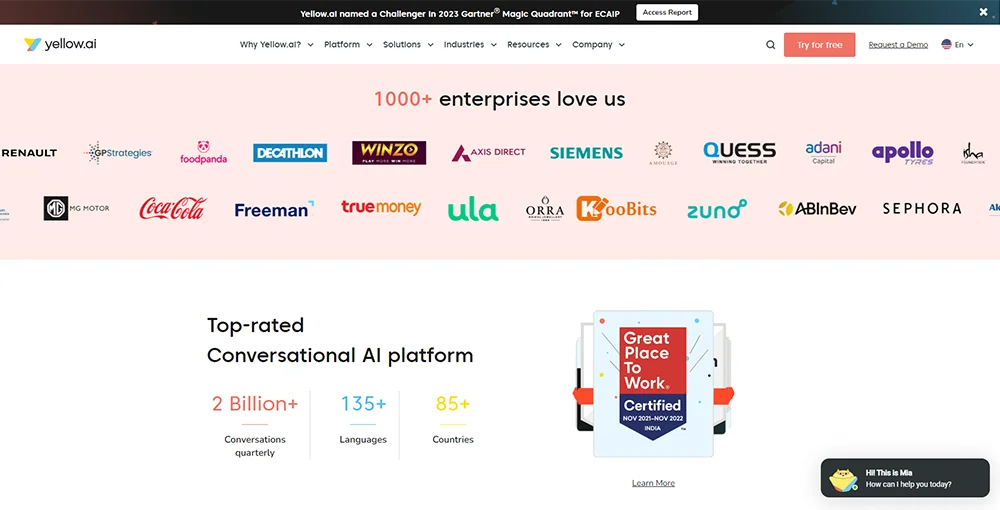1000x510 pixels.
Task: Click the Mia chatbot avatar icon
Action: click(843, 479)
